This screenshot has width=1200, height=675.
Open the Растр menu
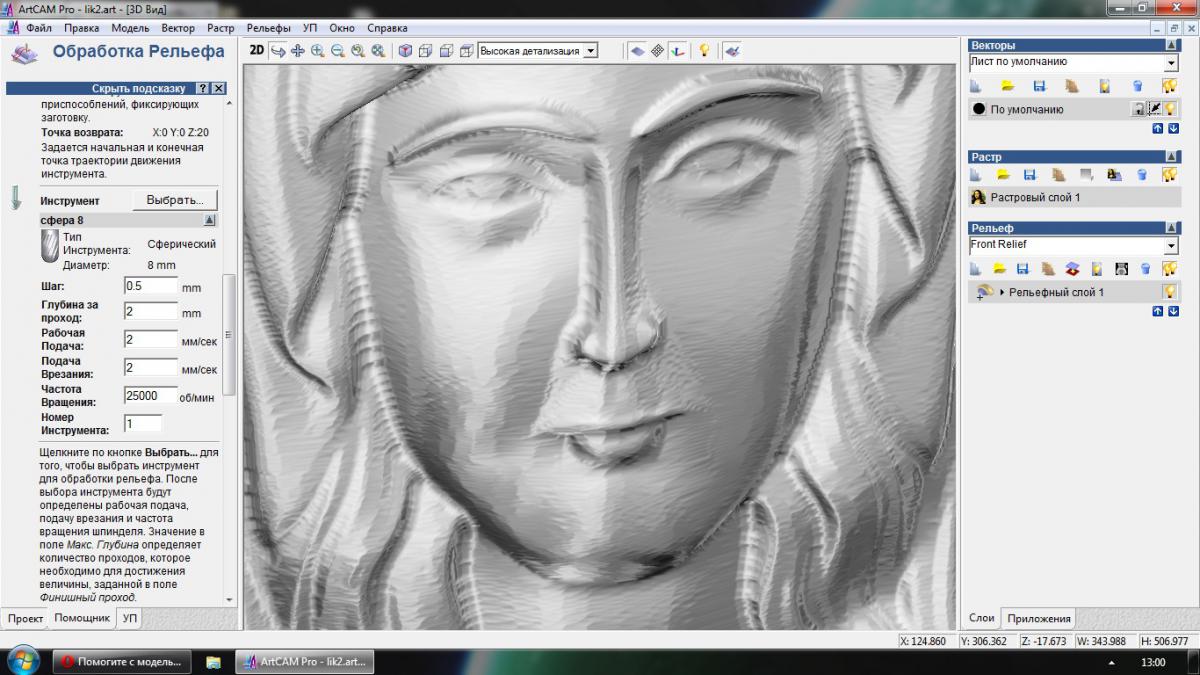pos(221,28)
